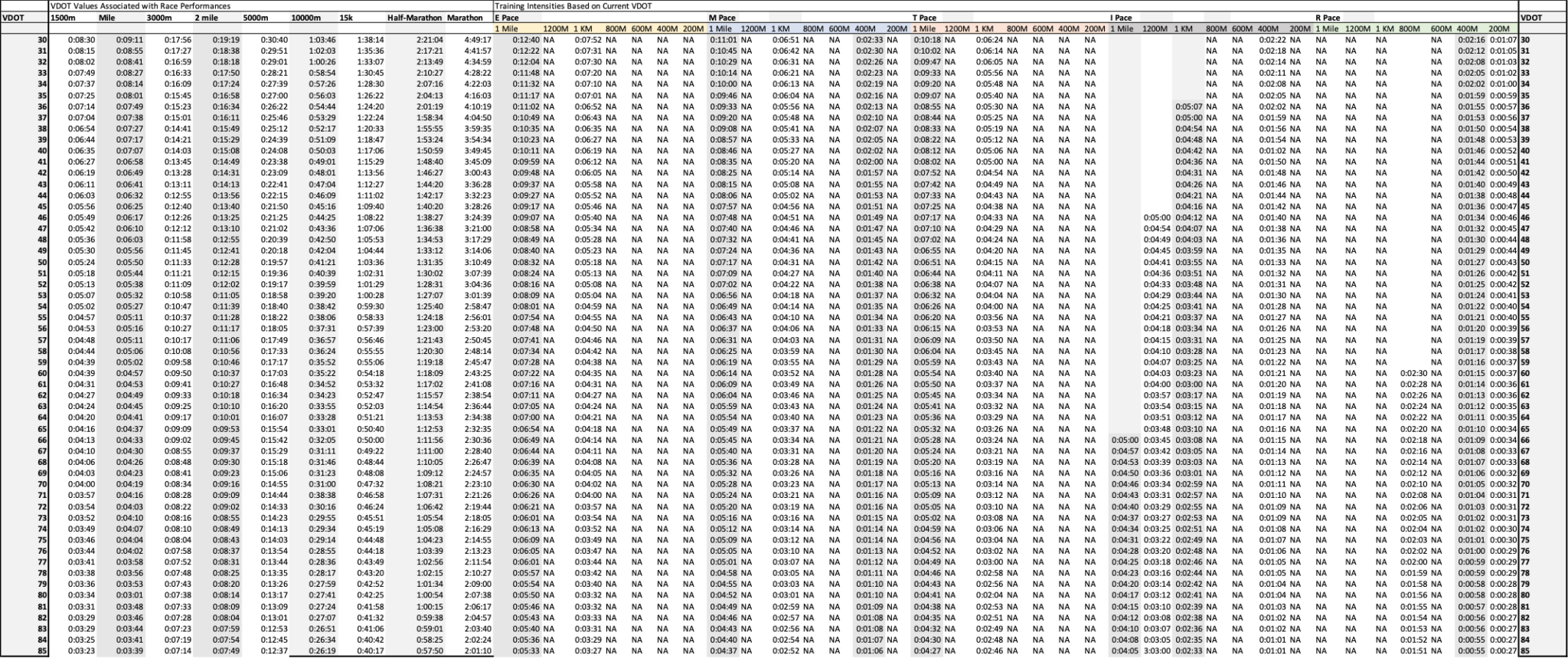The width and height of the screenshot is (1568, 658).
Task: Click the right-side row label 30
Action: click(x=1524, y=40)
